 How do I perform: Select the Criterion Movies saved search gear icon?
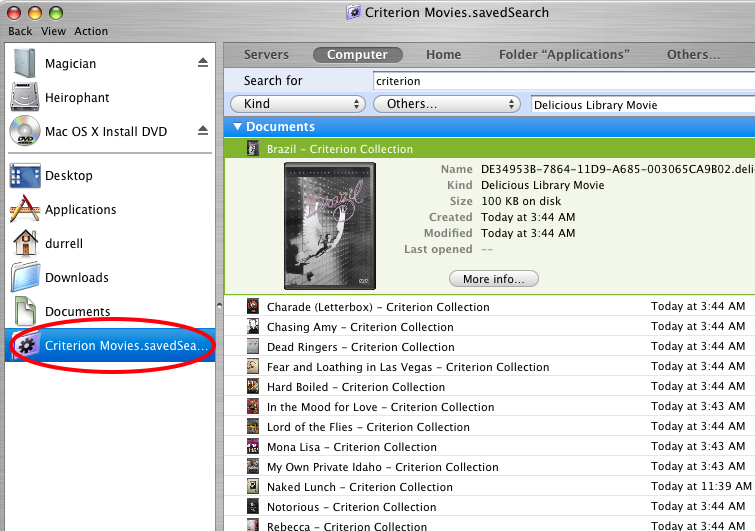click(x=26, y=345)
